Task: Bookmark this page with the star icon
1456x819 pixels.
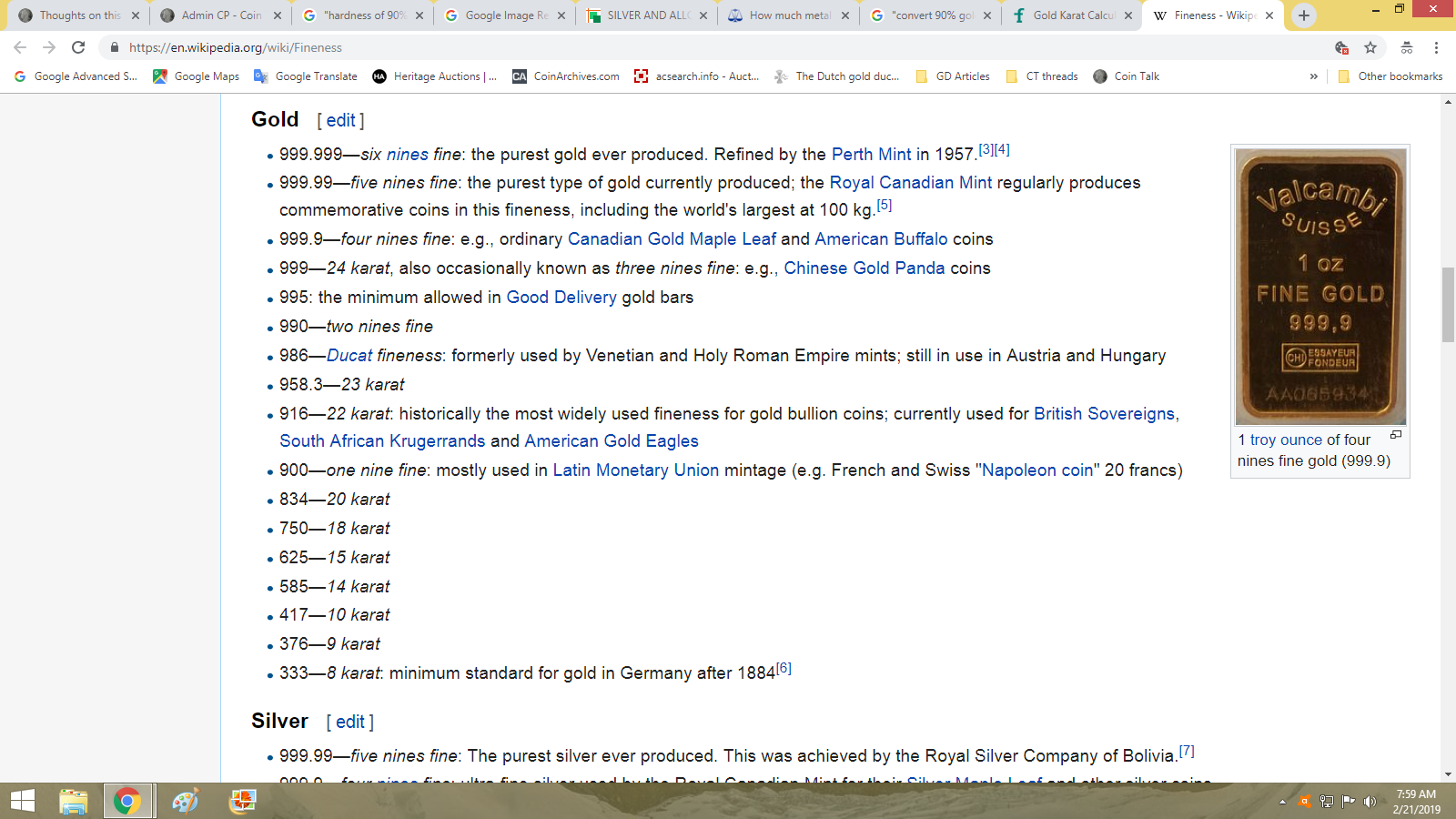Action: pyautogui.click(x=1370, y=47)
